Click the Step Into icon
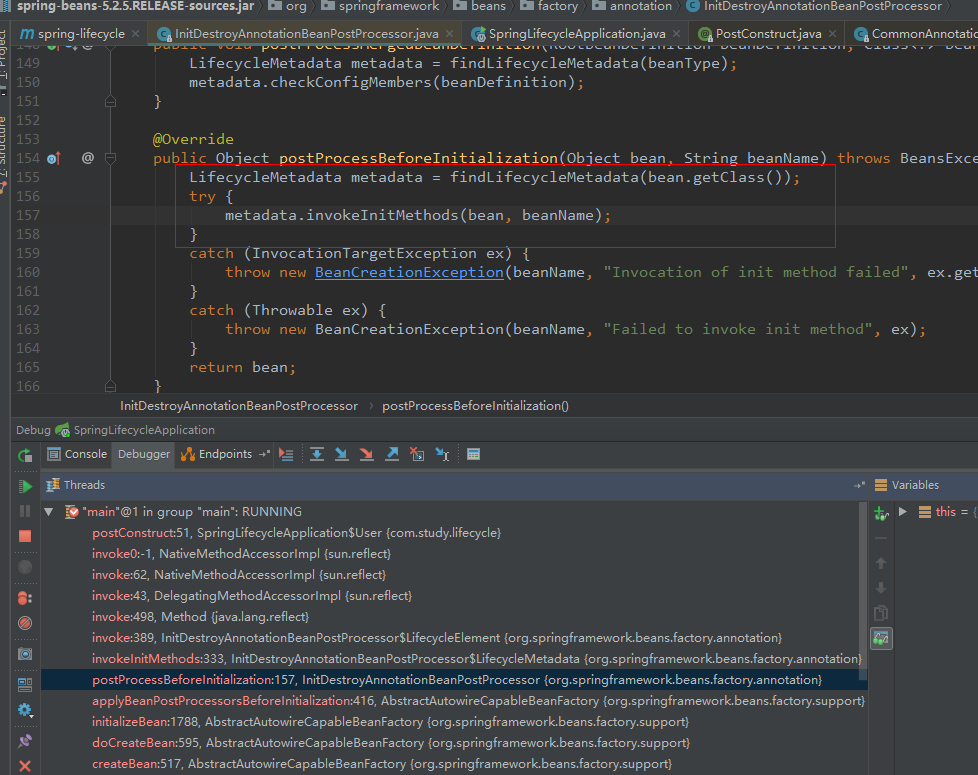This screenshot has width=978, height=775. (x=341, y=454)
